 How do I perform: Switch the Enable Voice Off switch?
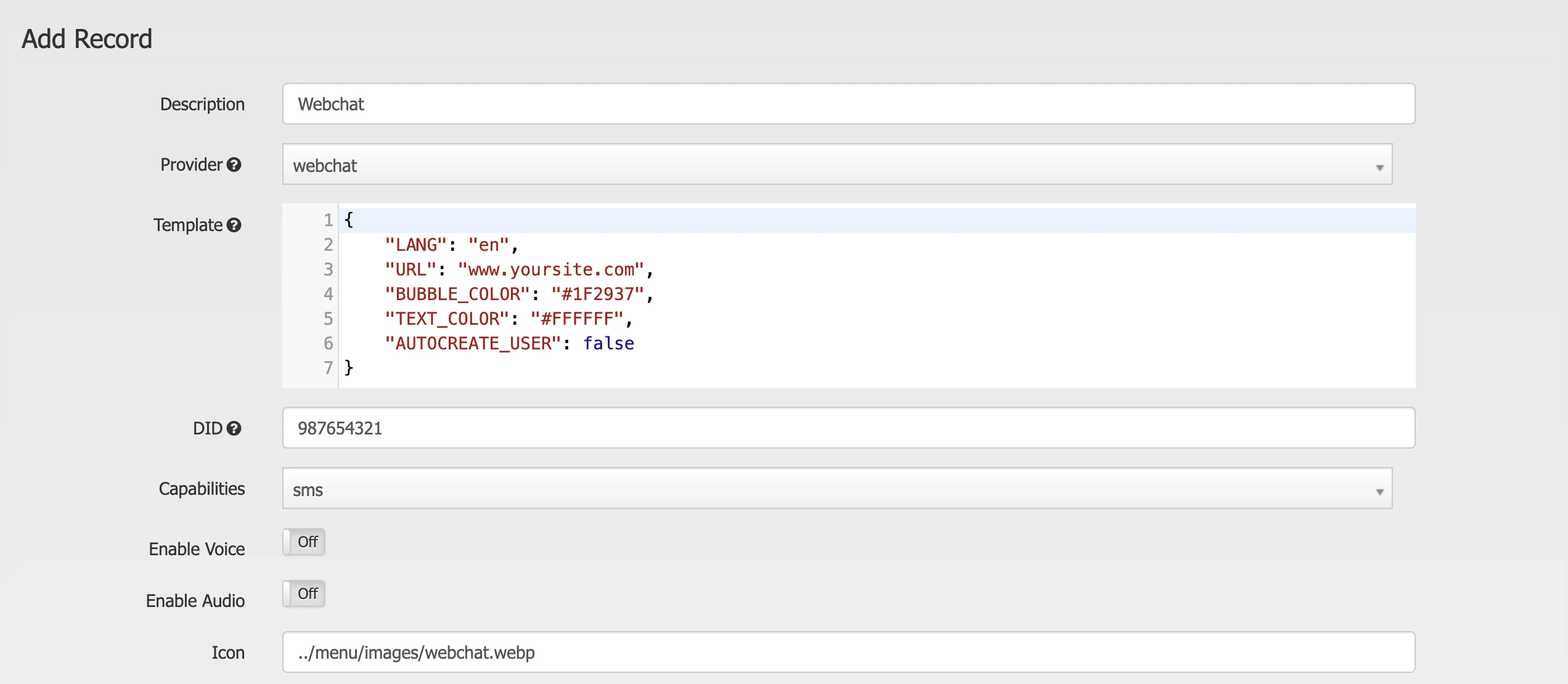(303, 542)
